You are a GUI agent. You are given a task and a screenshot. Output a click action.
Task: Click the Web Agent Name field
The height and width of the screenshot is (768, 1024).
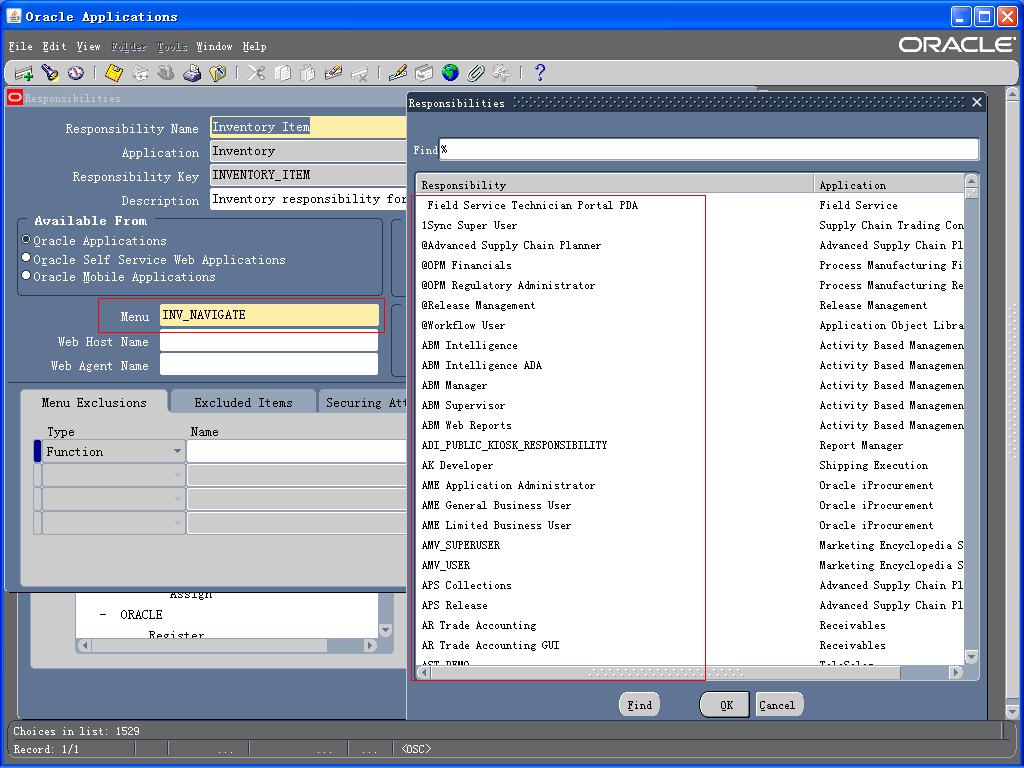269,365
